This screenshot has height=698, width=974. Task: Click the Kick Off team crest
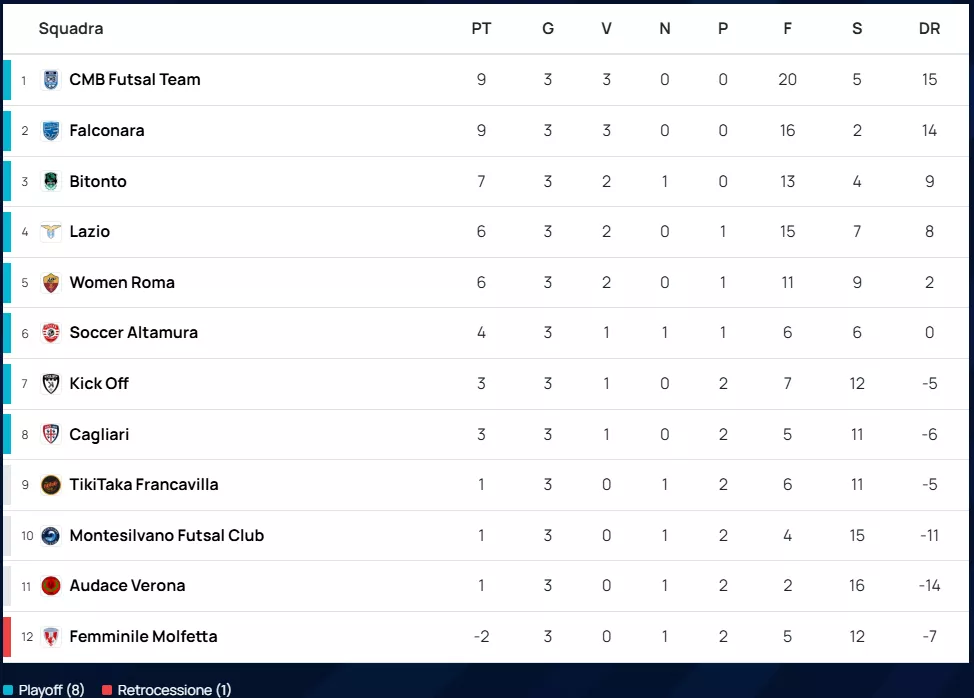pyautogui.click(x=51, y=384)
